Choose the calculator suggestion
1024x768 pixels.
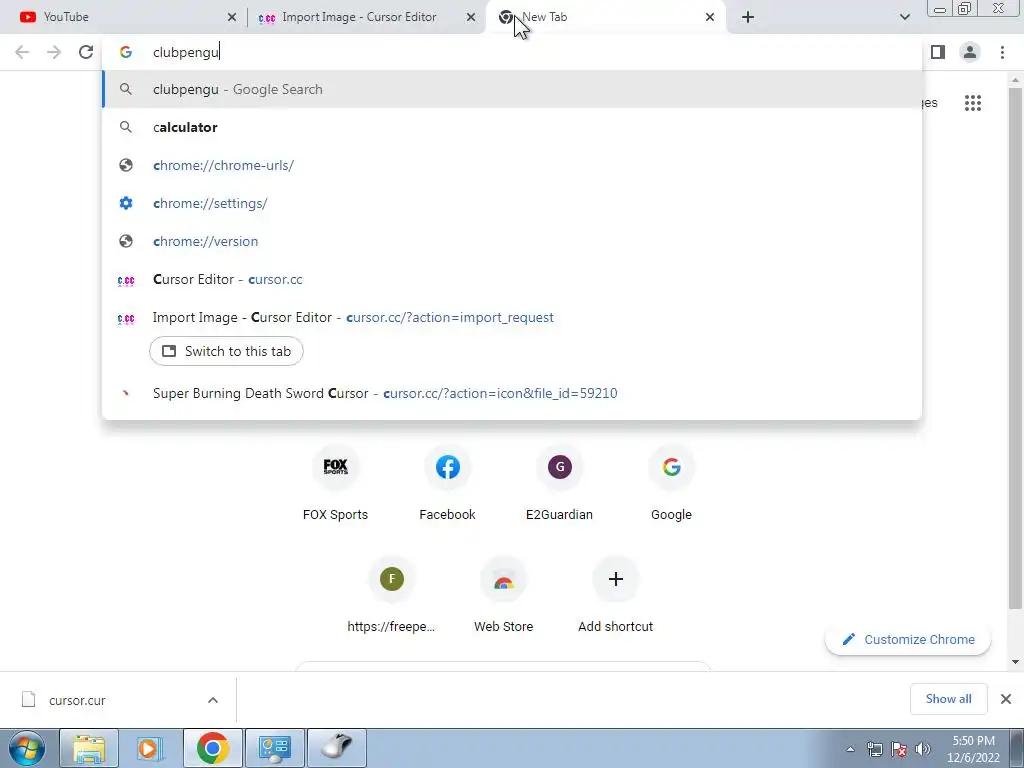(x=512, y=127)
